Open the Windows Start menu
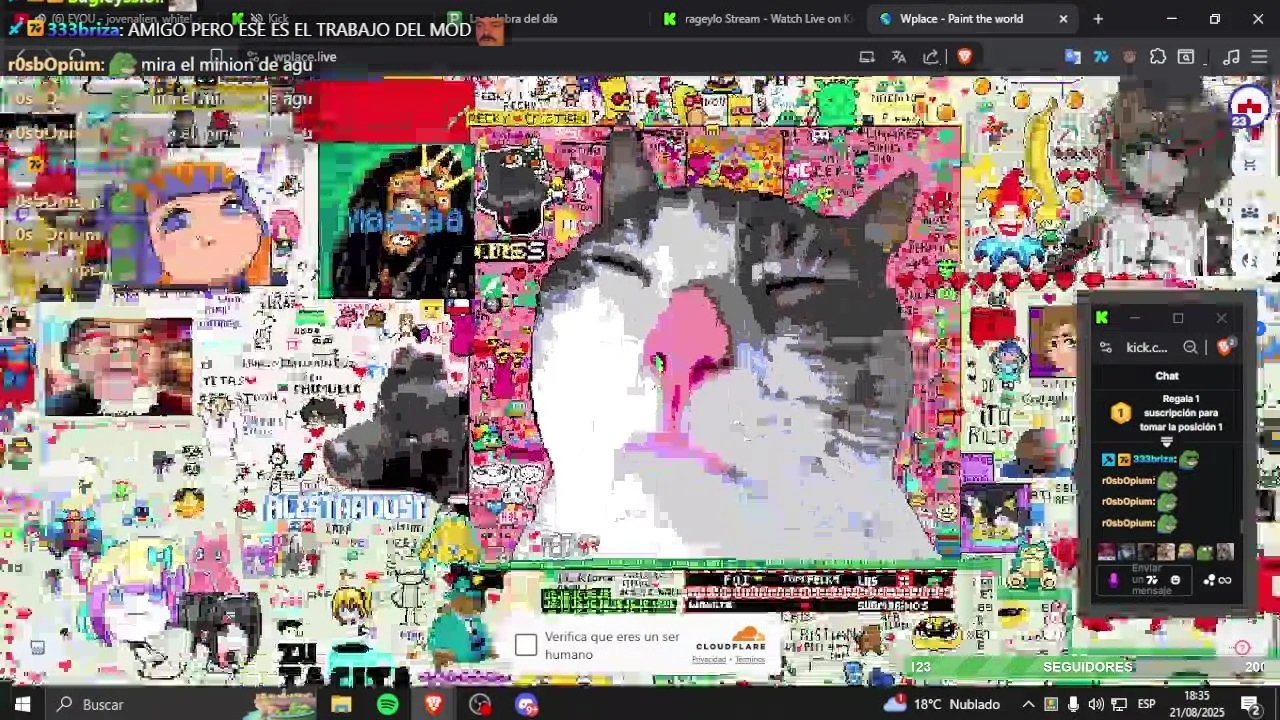The image size is (1280, 720). [x=22, y=704]
